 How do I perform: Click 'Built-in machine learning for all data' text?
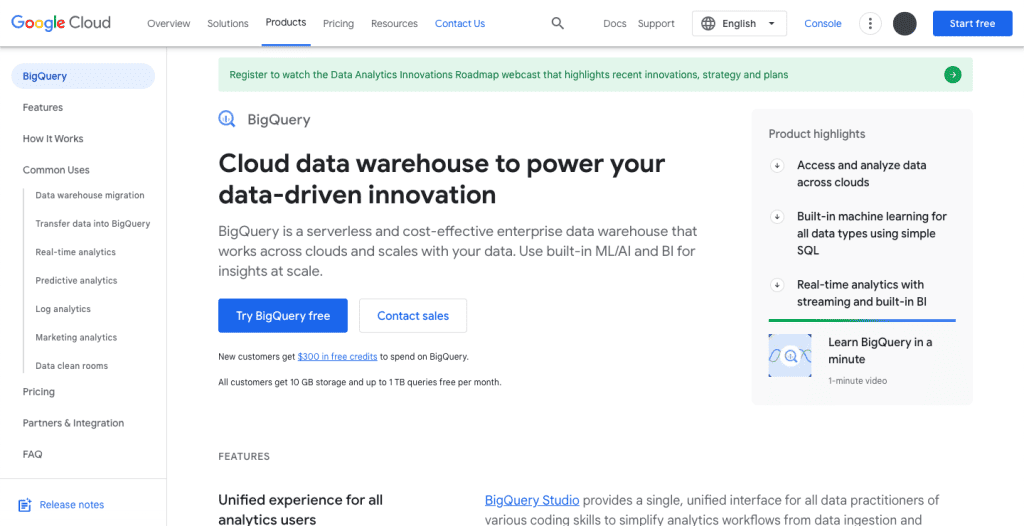(x=872, y=233)
